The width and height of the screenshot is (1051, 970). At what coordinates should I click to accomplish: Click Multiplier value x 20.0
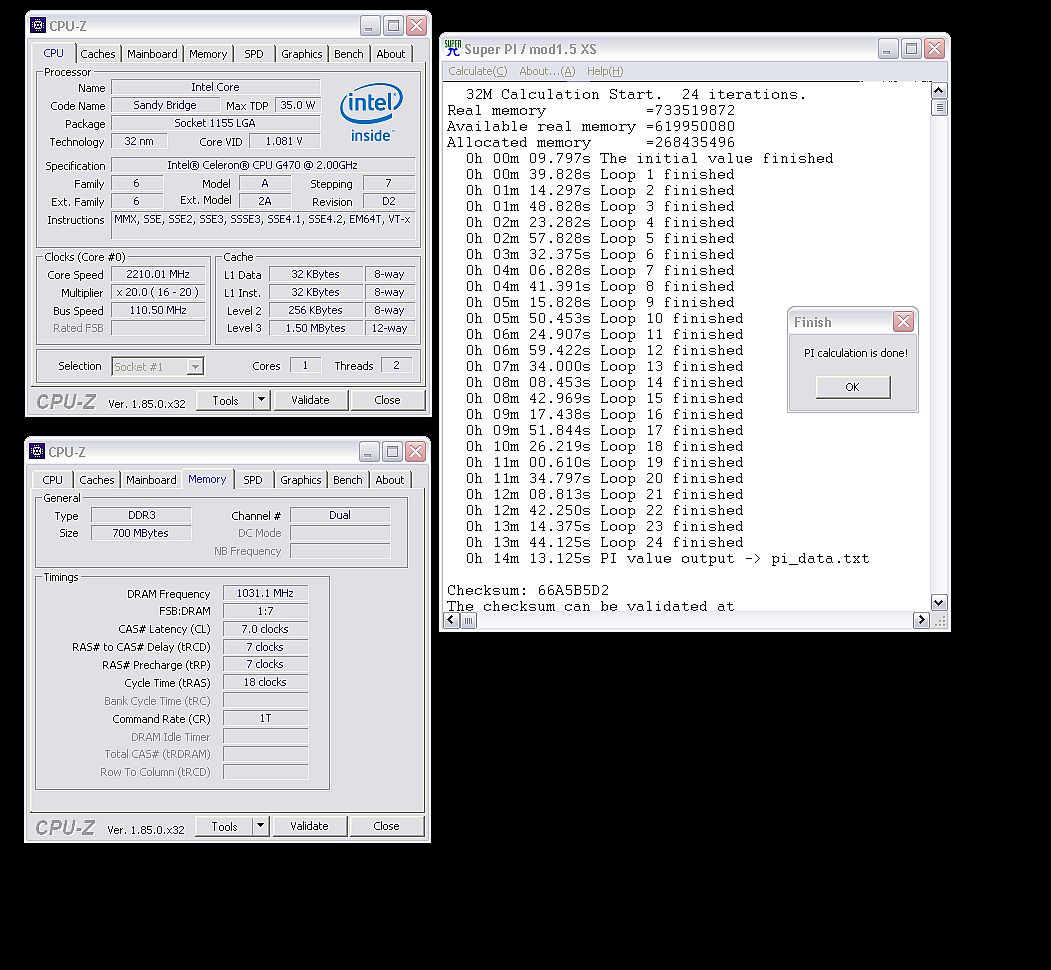[158, 292]
